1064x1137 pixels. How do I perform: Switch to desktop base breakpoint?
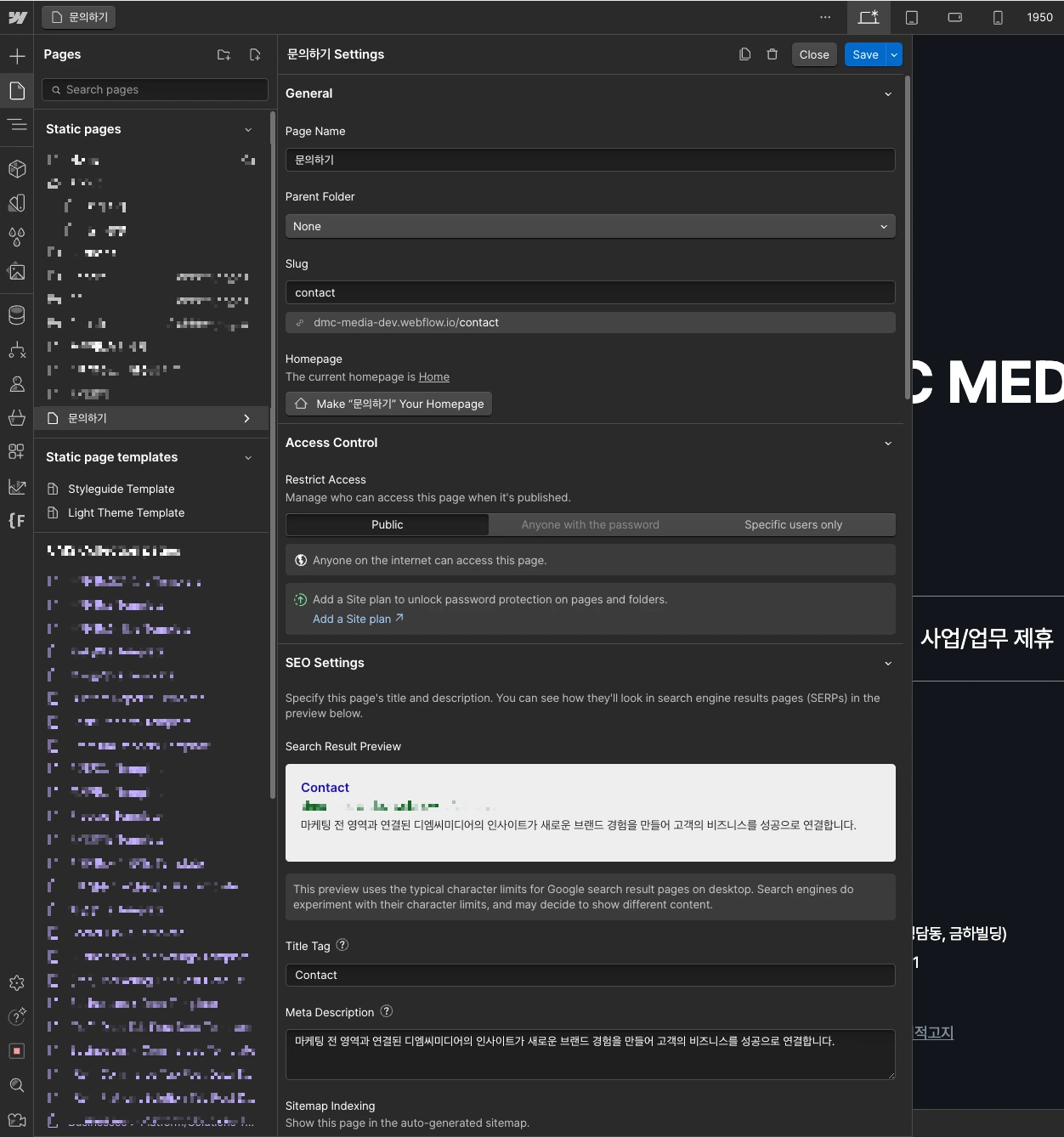(869, 17)
